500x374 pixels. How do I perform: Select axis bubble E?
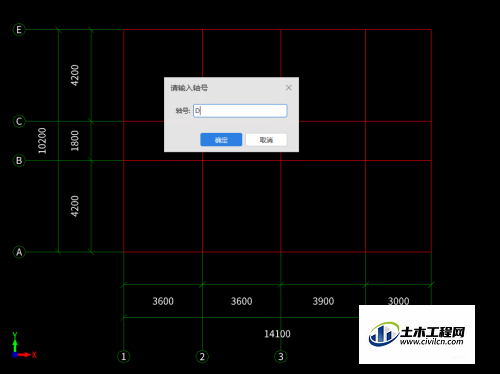[19, 30]
